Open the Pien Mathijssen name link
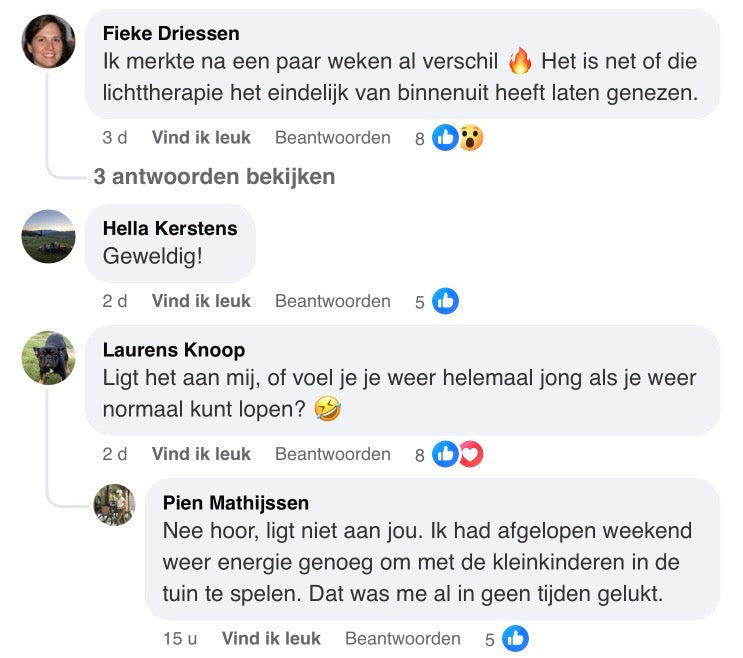The height and width of the screenshot is (658, 743). pyautogui.click(x=236, y=502)
